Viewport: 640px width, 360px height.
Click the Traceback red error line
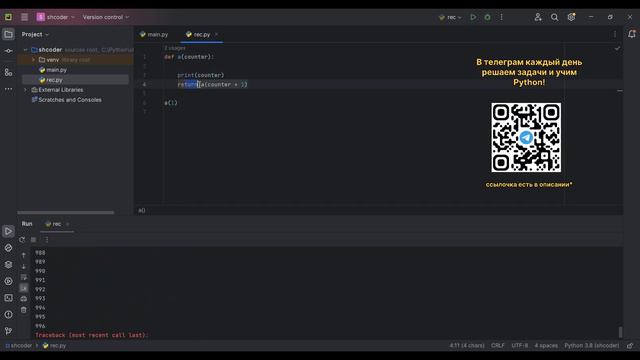click(91, 335)
